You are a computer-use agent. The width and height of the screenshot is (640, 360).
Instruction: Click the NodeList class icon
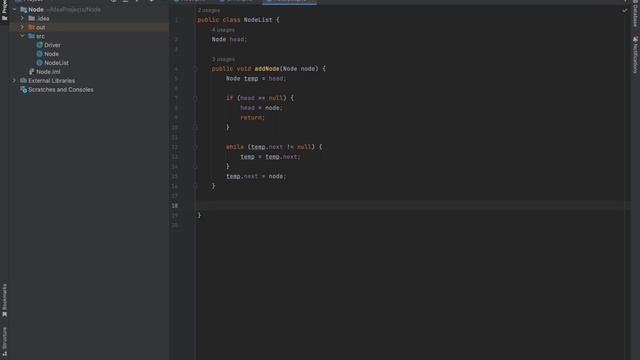coord(40,63)
